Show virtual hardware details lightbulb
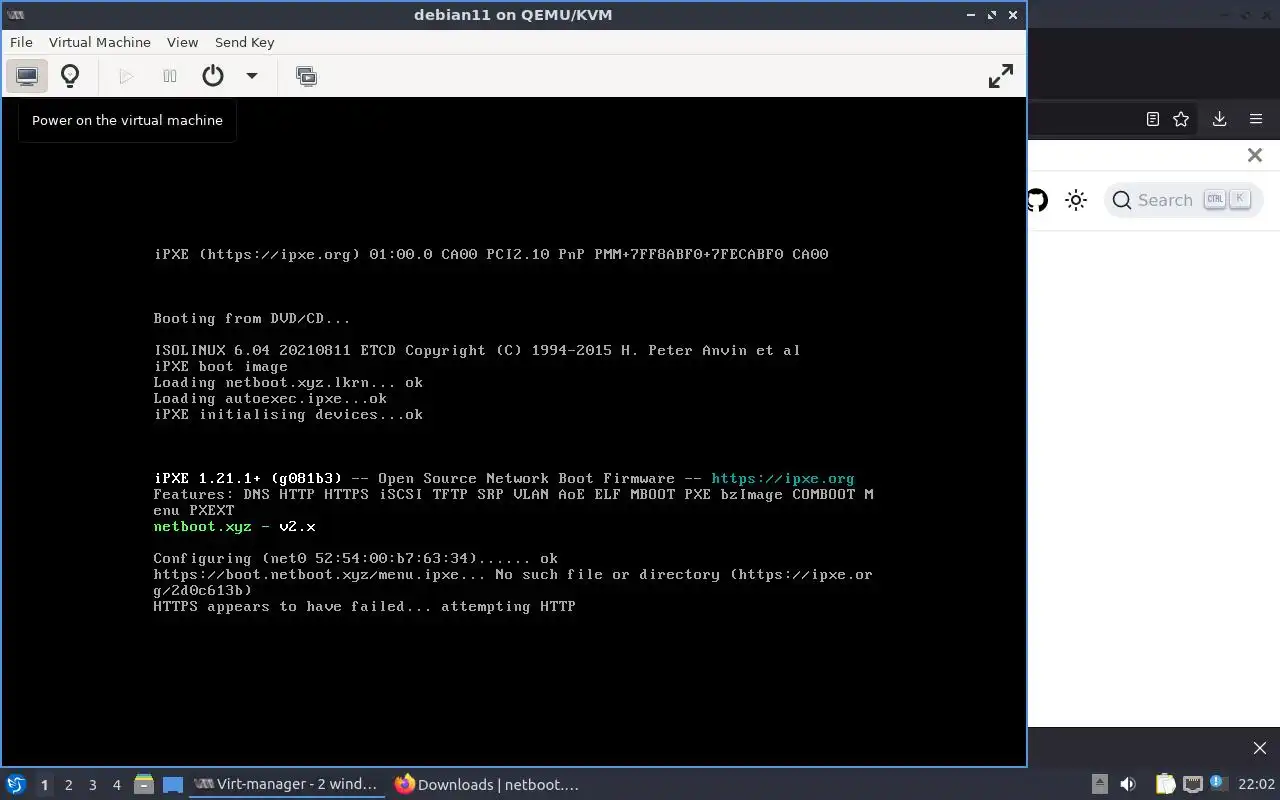Screen dimensions: 1280x800 pos(70,76)
